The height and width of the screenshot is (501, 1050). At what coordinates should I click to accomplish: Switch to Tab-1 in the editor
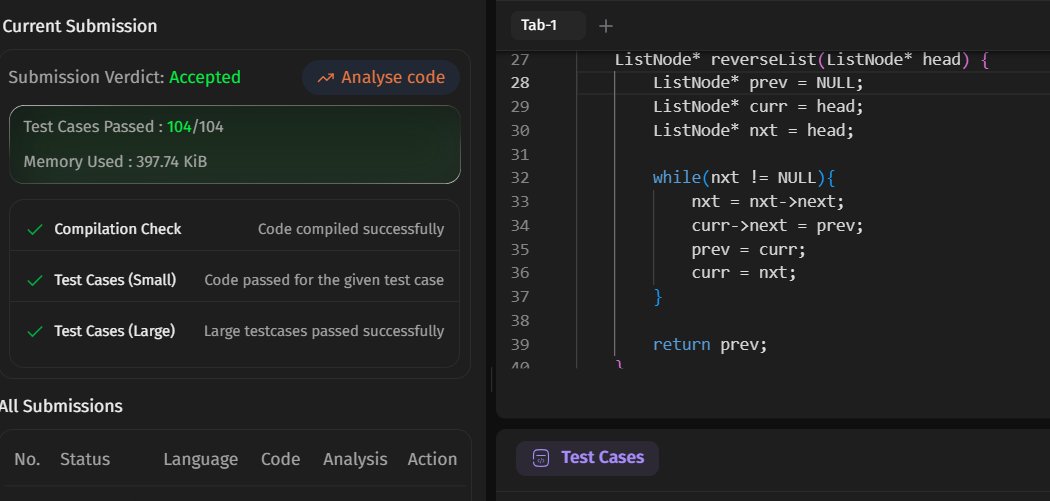(548, 25)
